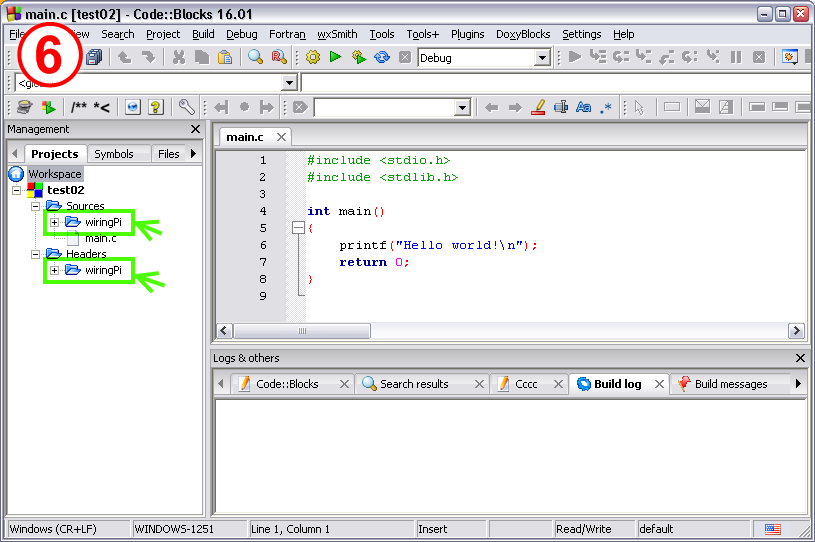815x542 pixels.
Task: Expand wiringPi folder under Sources
Action: tap(54, 222)
